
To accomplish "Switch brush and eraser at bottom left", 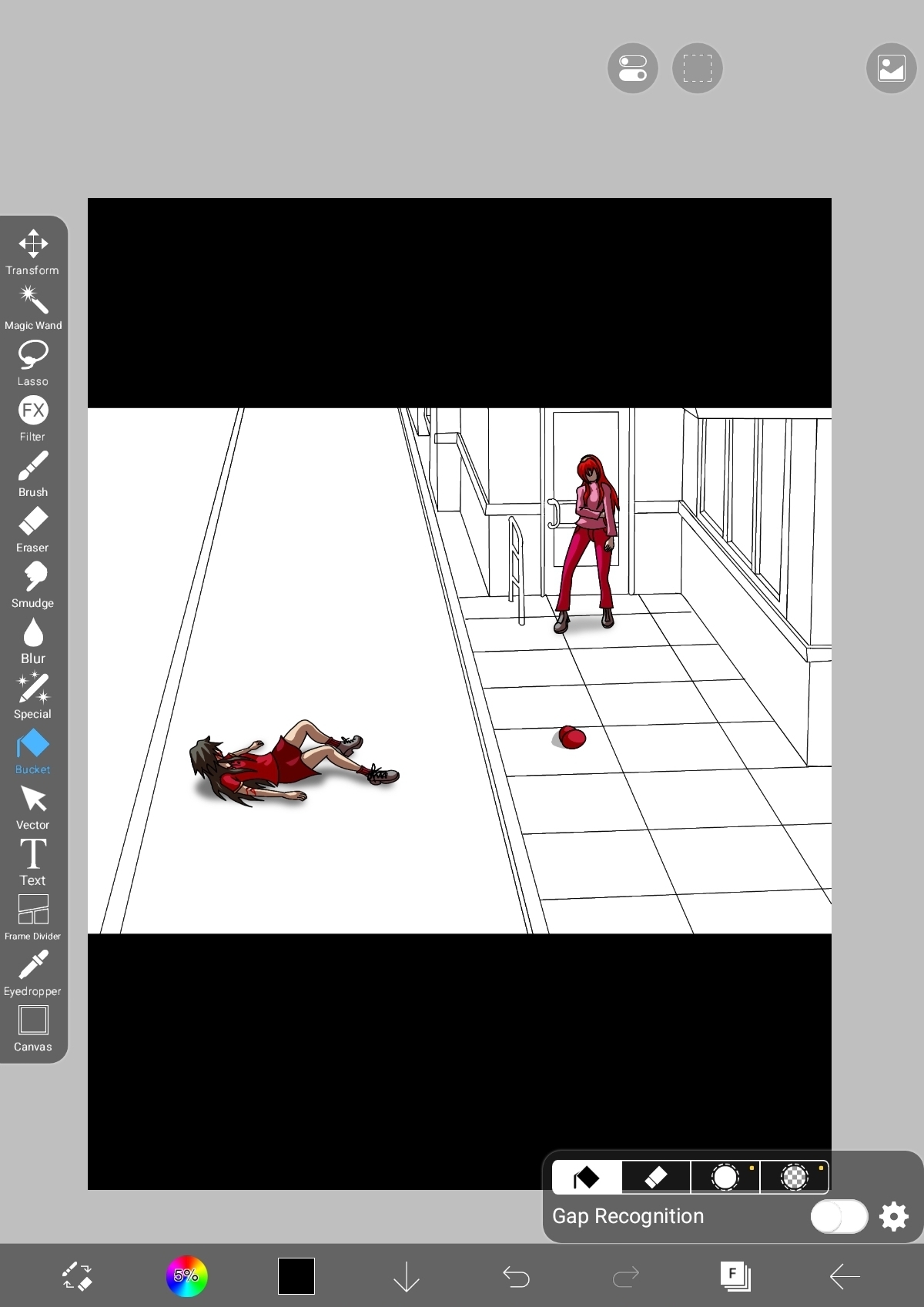I will (x=77, y=1276).
